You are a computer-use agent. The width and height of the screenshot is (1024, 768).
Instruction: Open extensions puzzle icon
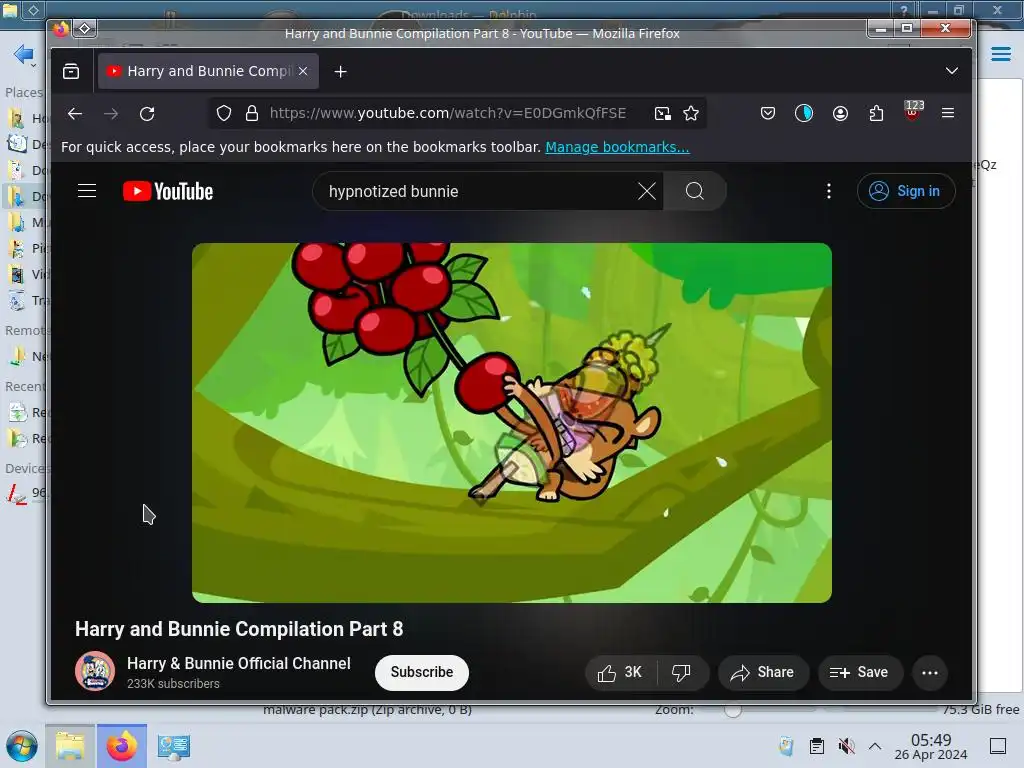[x=876, y=114]
